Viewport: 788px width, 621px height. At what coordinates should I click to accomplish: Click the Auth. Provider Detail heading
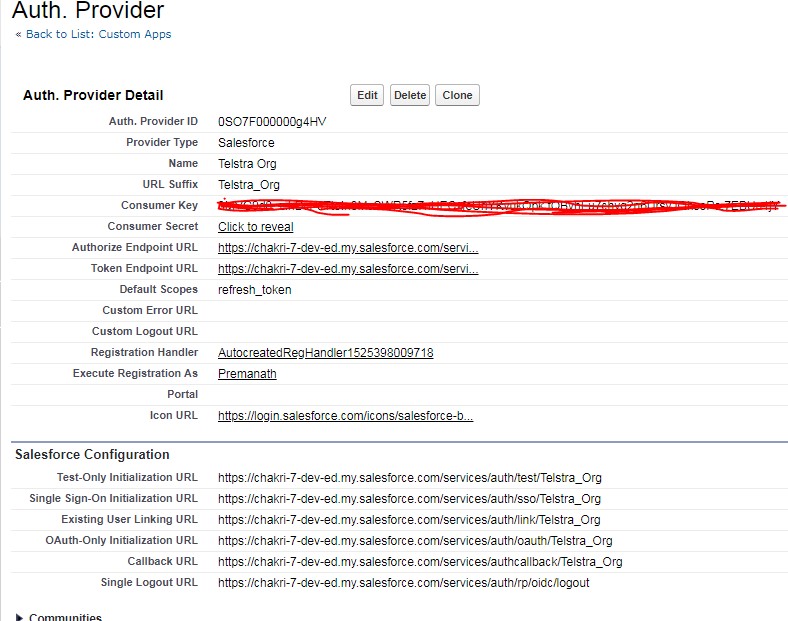click(93, 95)
